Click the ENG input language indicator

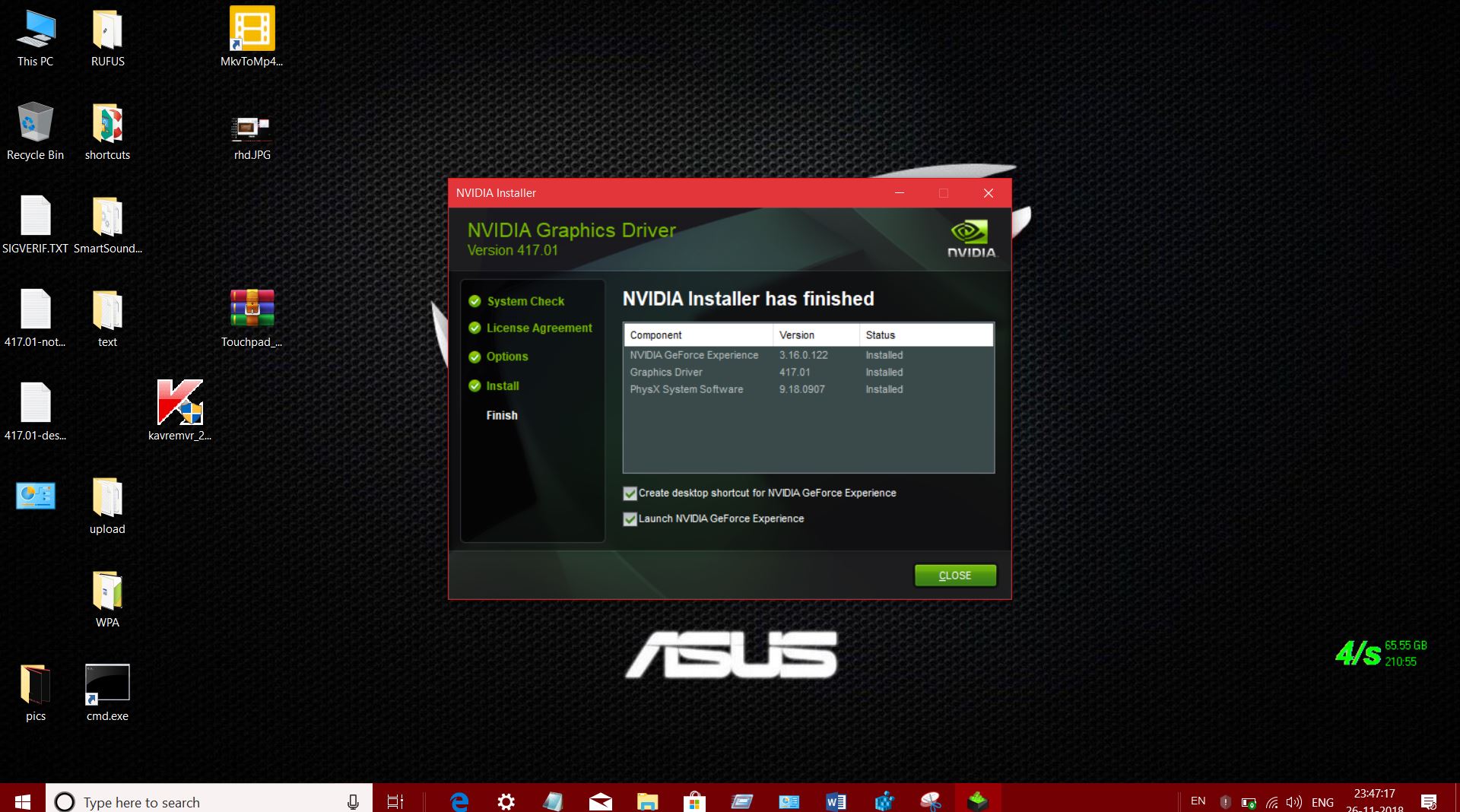click(1322, 802)
